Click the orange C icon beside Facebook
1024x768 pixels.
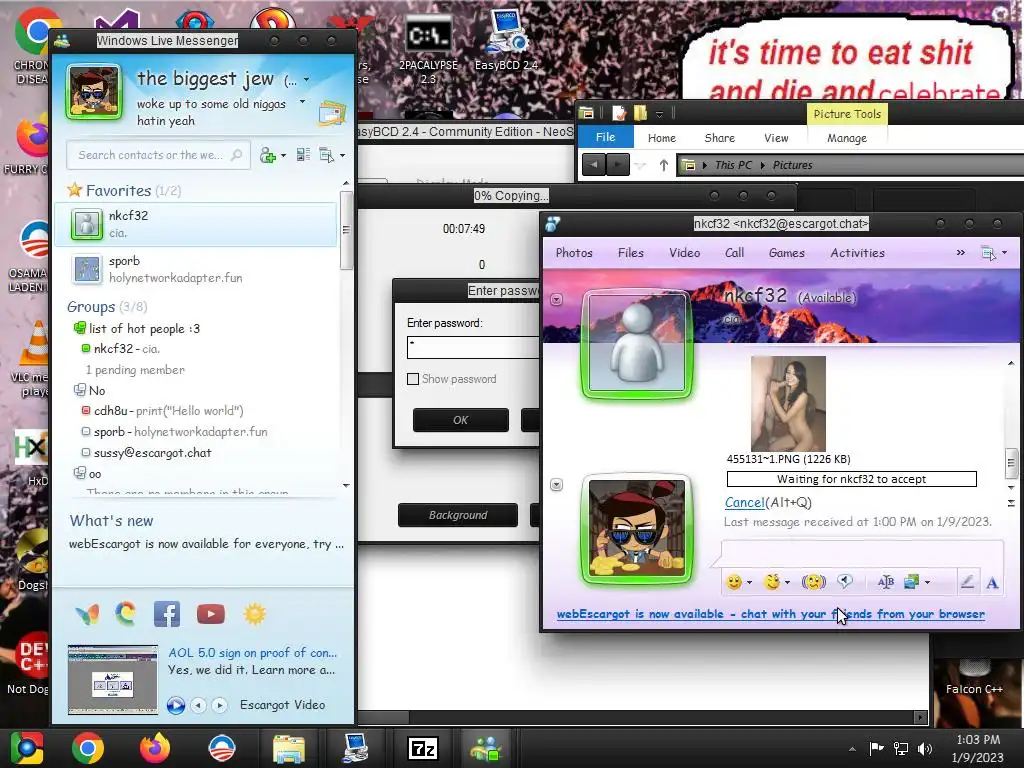coord(126,614)
